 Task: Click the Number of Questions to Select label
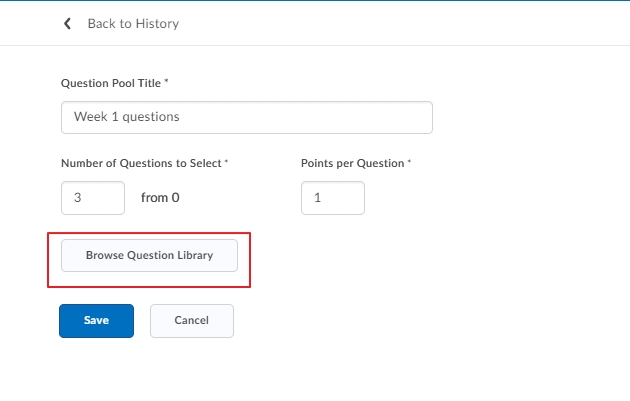(x=141, y=163)
